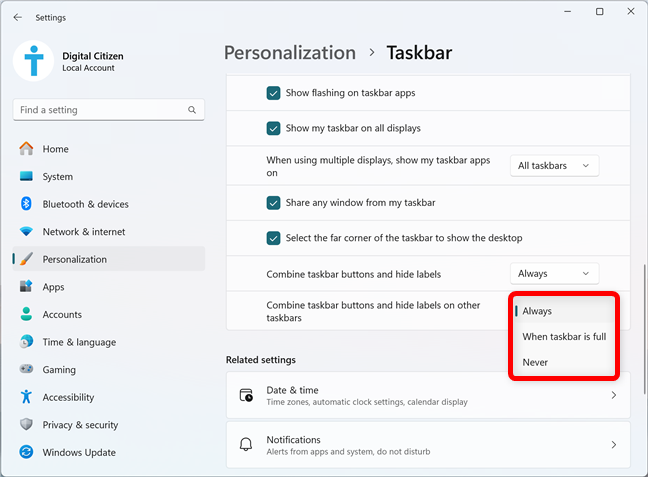Viewport: 648px width, 477px height.
Task: Uncheck Show flashing on taskbar apps
Action: tap(273, 93)
